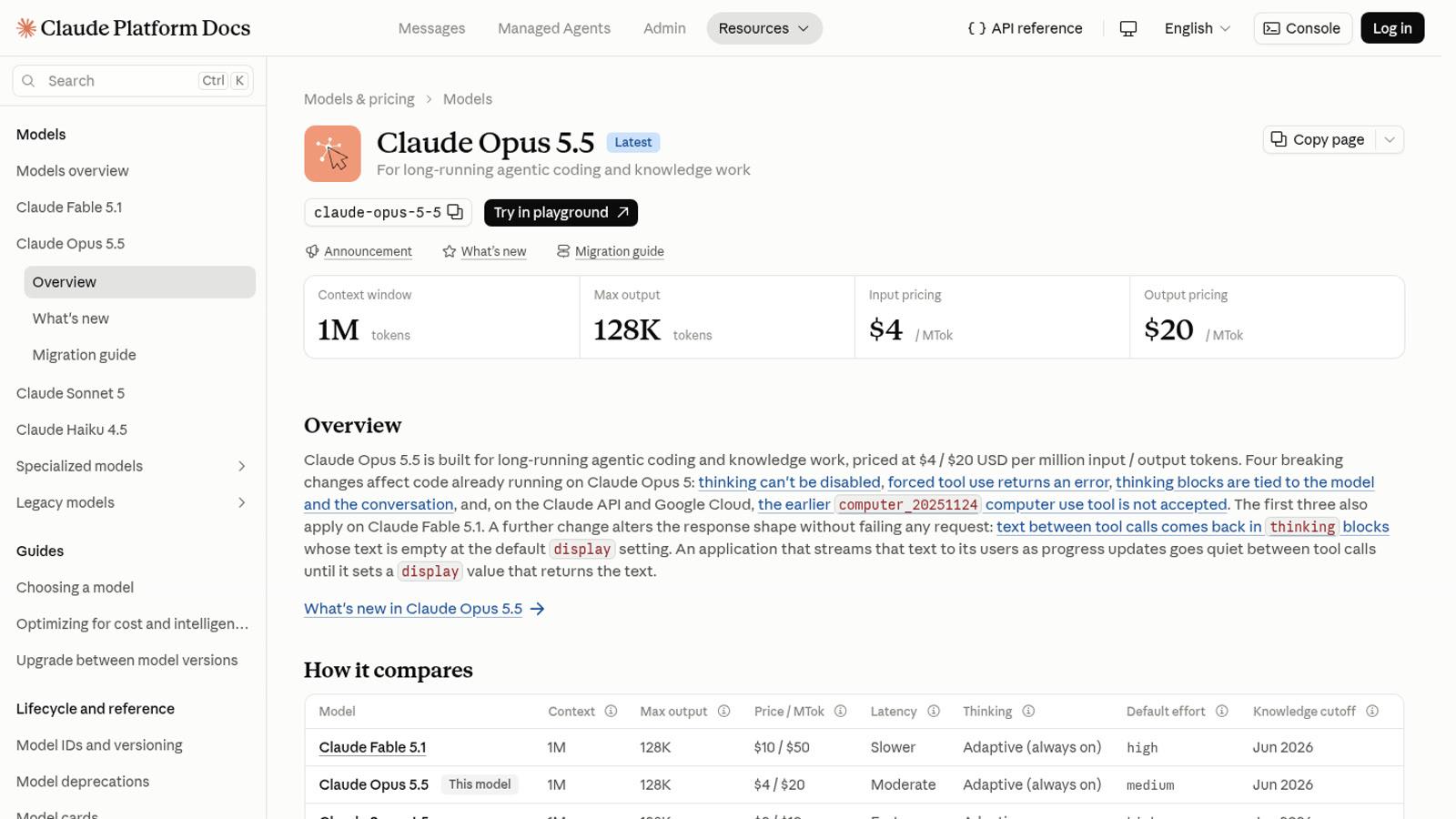Open Optimizing for cost and intelligence guide
The image size is (1456, 819).
click(x=132, y=624)
